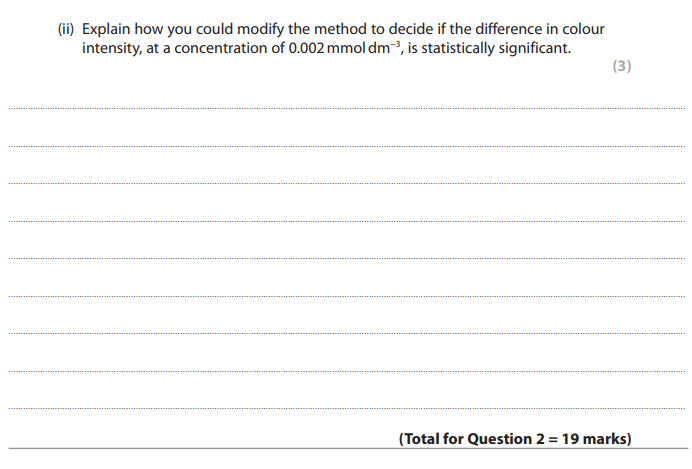Click the fourth dotted answer line
This screenshot has width=692, height=469.
(346, 221)
